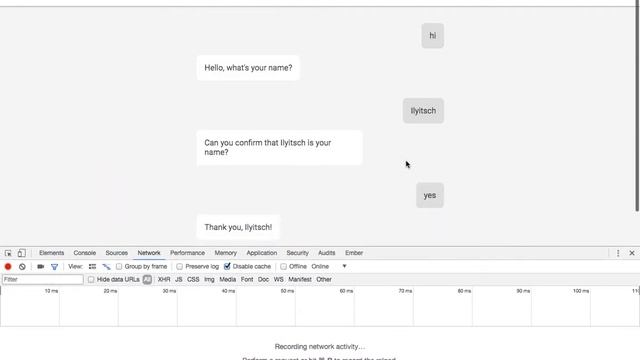Open the Audits tab
The height and width of the screenshot is (360, 640).
pyautogui.click(x=327, y=253)
